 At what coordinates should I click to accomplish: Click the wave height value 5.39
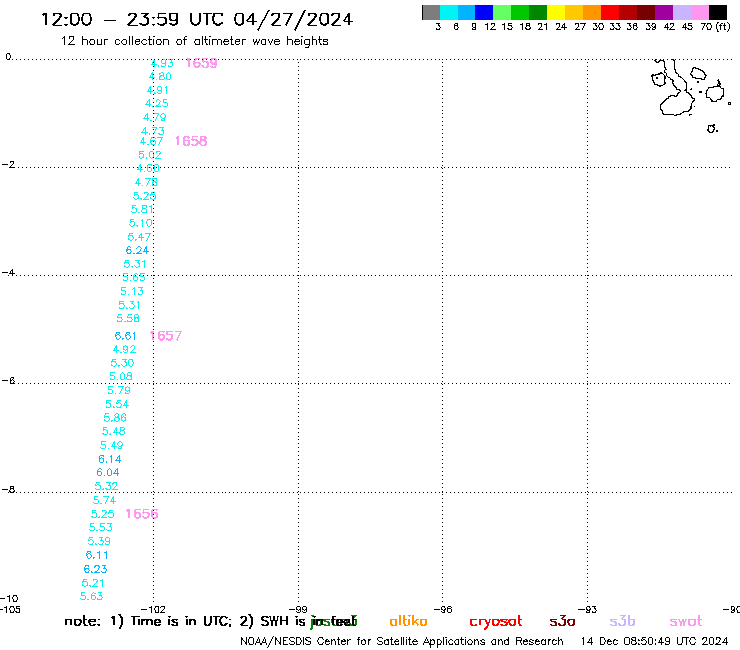[x=99, y=541]
